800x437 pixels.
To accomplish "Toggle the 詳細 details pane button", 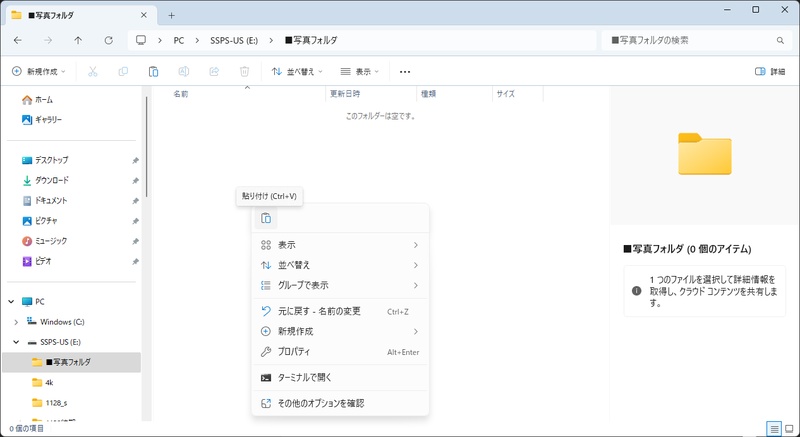I will click(769, 72).
